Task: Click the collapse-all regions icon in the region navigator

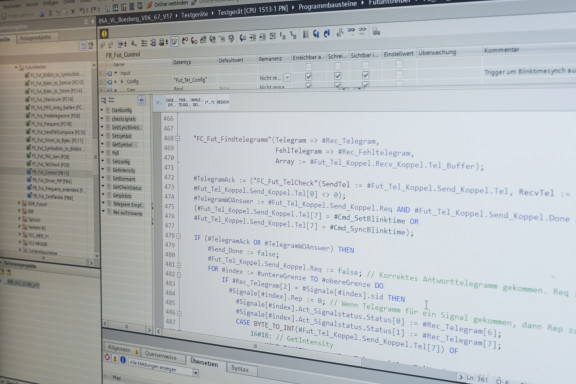Action: click(112, 100)
